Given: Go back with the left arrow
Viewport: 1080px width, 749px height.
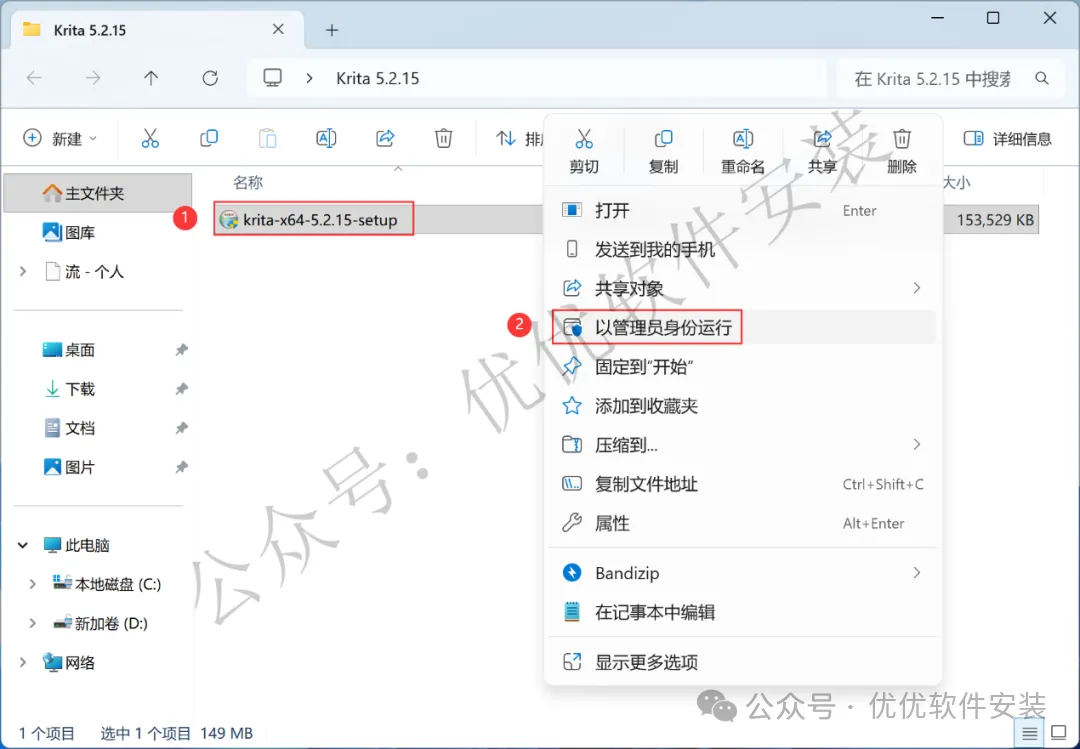Looking at the screenshot, I should pos(34,78).
